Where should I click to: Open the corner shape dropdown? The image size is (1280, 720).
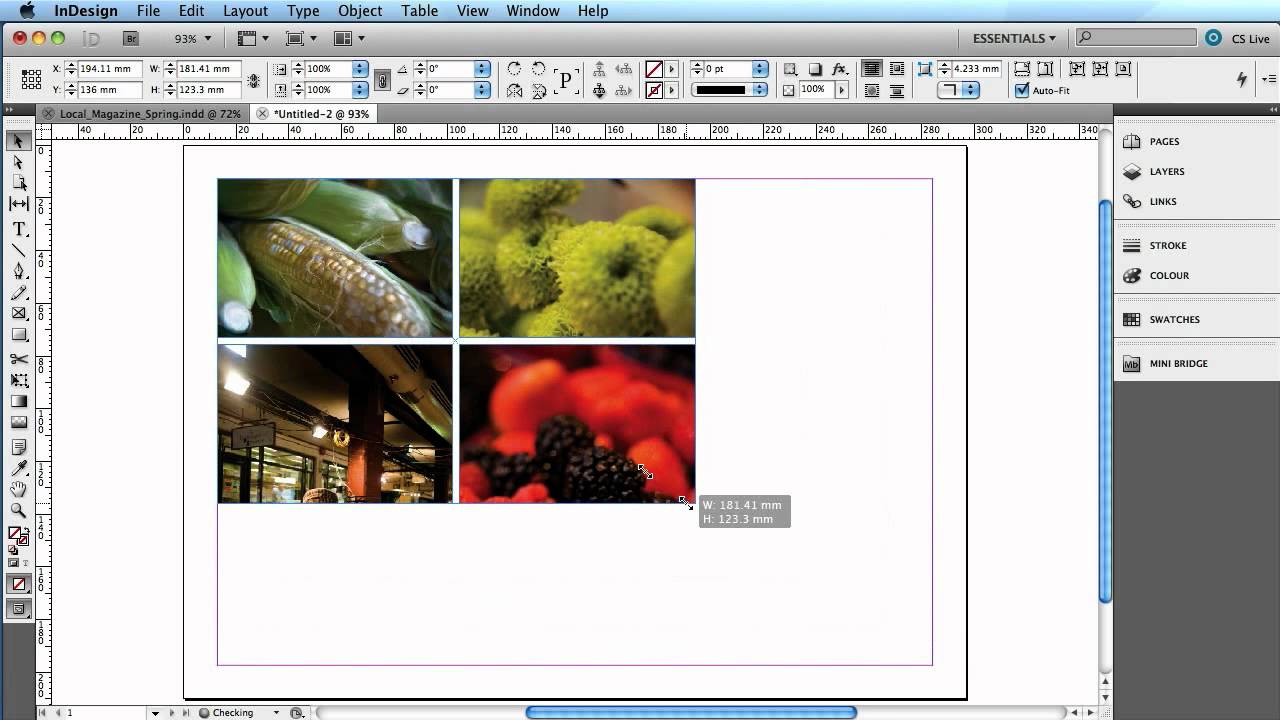(x=973, y=90)
